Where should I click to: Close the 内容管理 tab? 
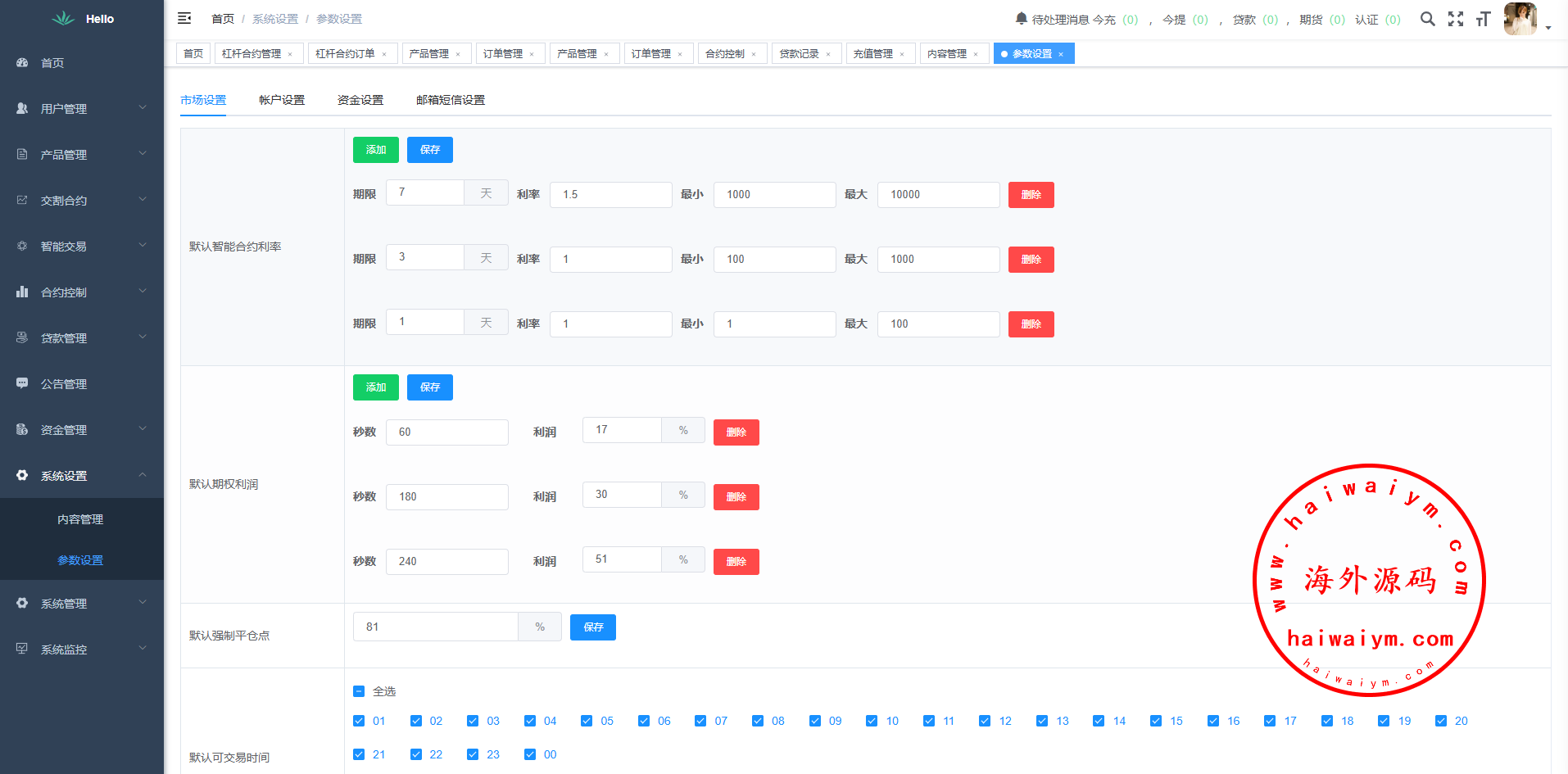pos(976,54)
